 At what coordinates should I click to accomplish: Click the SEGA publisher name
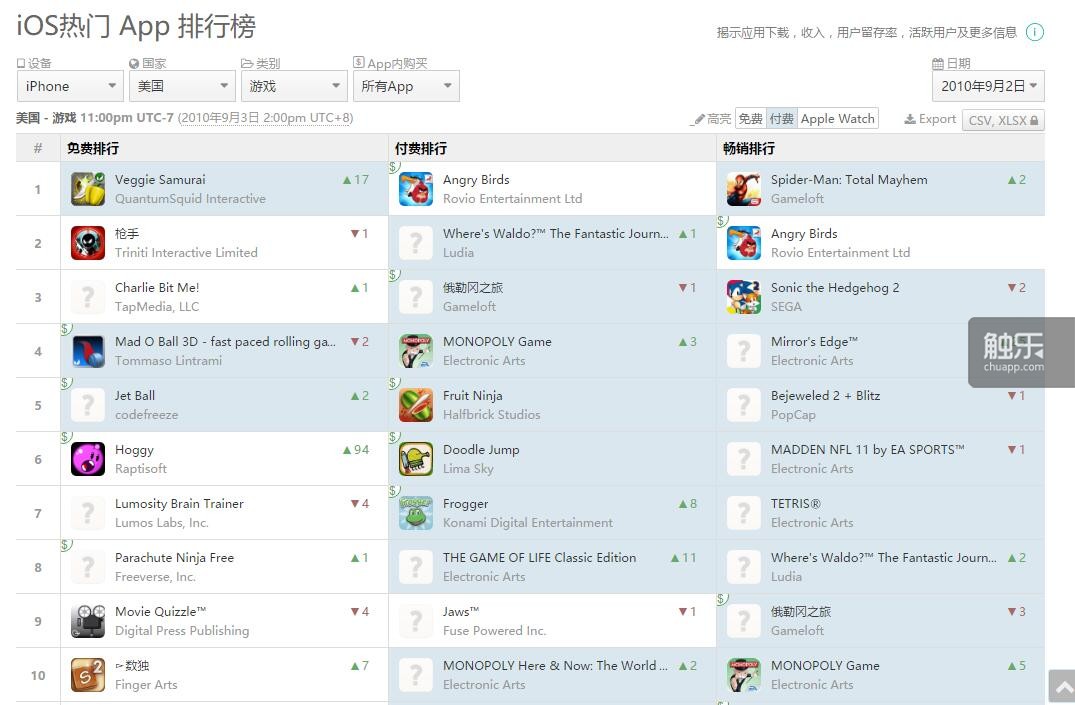pos(786,307)
